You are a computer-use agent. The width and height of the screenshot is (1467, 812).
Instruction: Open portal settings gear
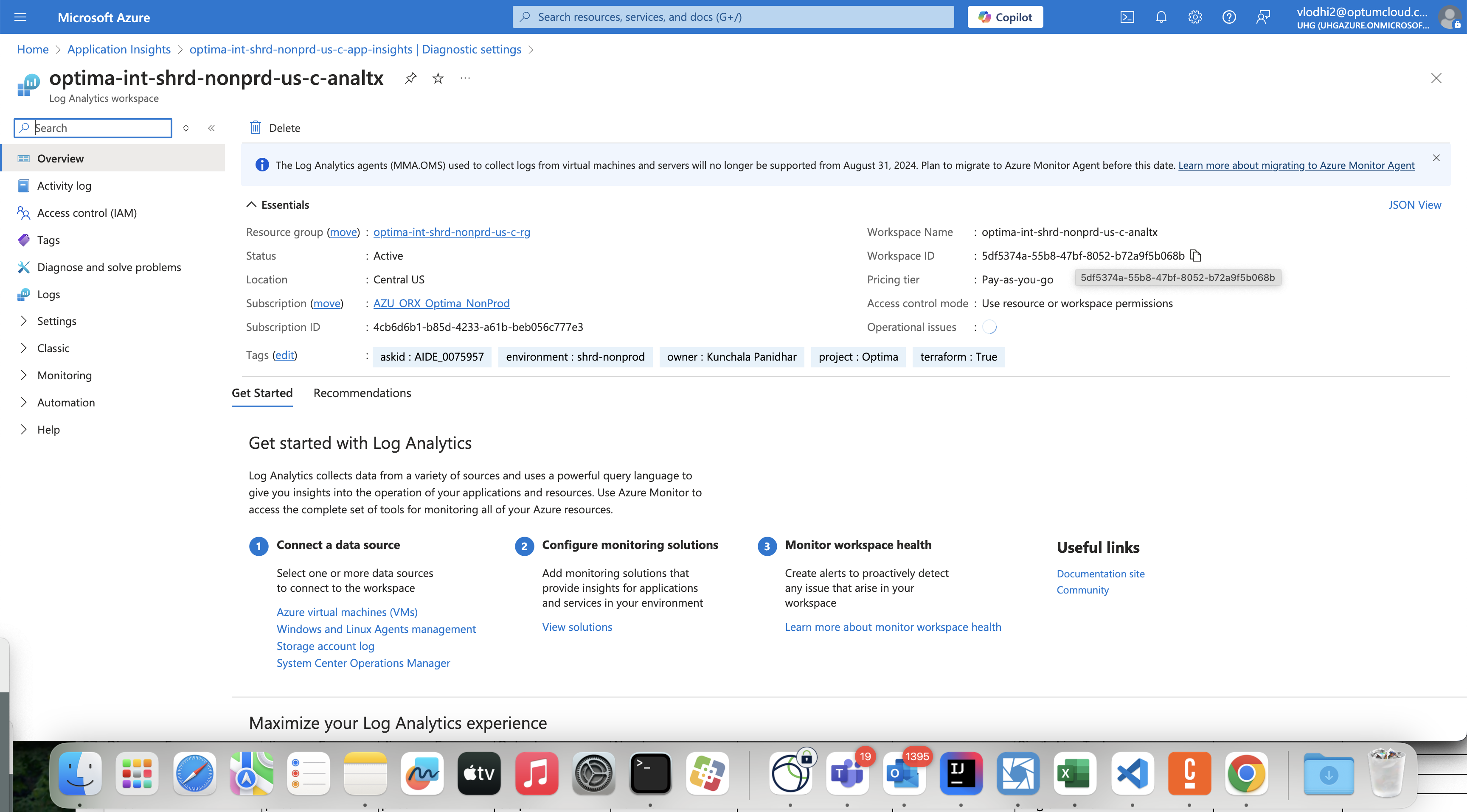point(1195,17)
